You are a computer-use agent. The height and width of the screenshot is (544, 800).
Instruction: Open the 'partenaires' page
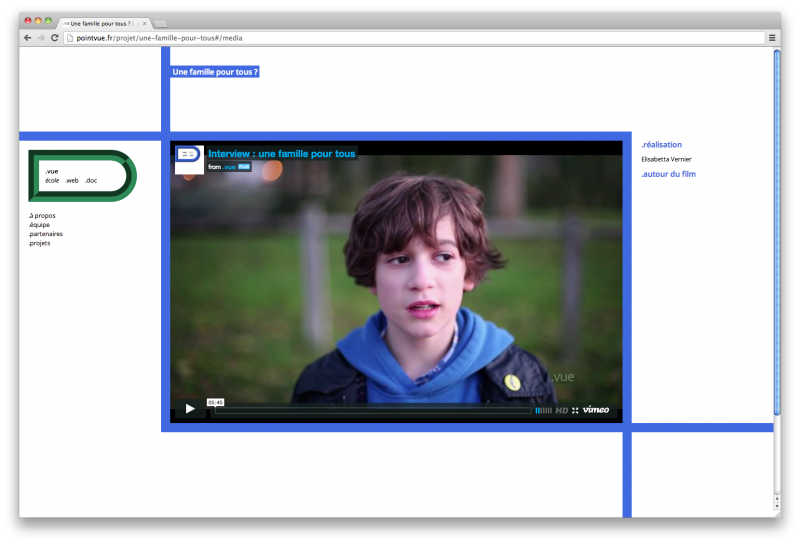tap(46, 234)
